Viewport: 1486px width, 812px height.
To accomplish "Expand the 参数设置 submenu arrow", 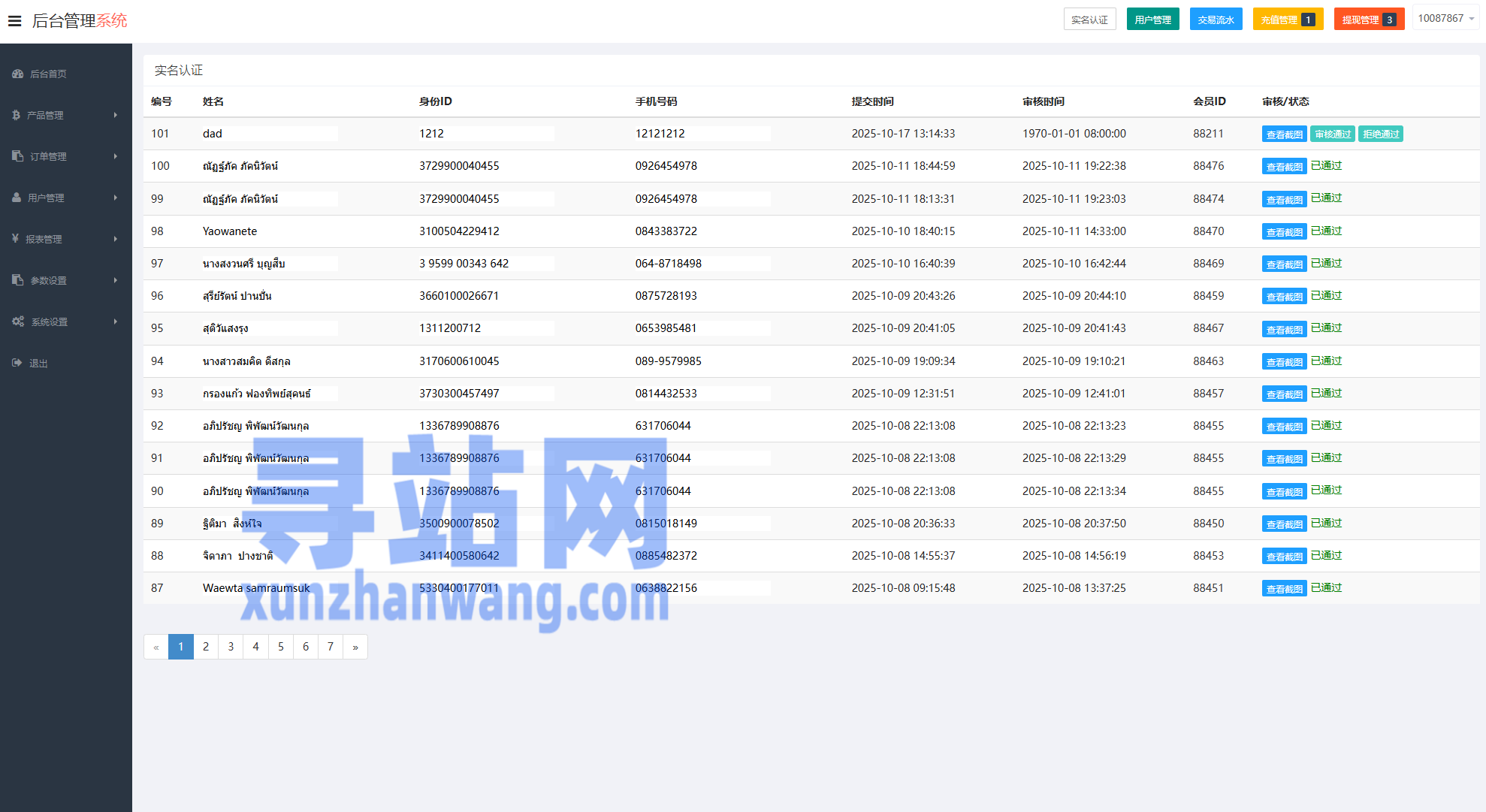I will (x=116, y=280).
